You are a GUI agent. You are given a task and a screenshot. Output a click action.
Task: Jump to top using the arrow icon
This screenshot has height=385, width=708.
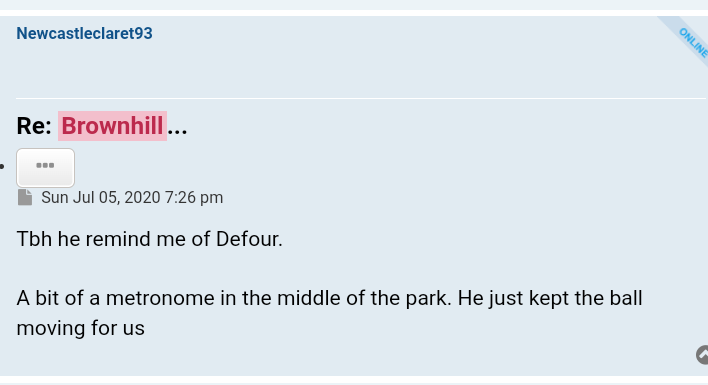coord(702,355)
